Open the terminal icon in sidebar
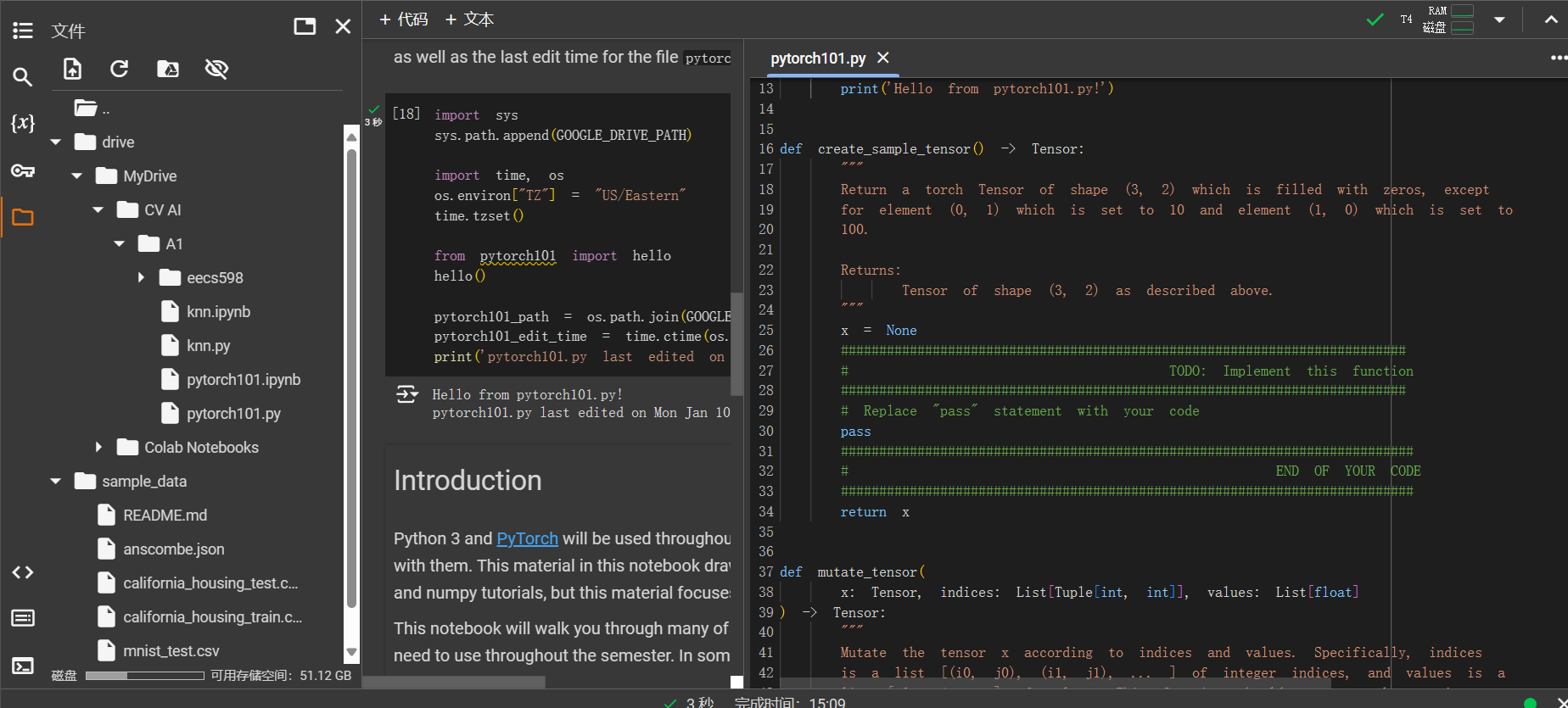 23,666
